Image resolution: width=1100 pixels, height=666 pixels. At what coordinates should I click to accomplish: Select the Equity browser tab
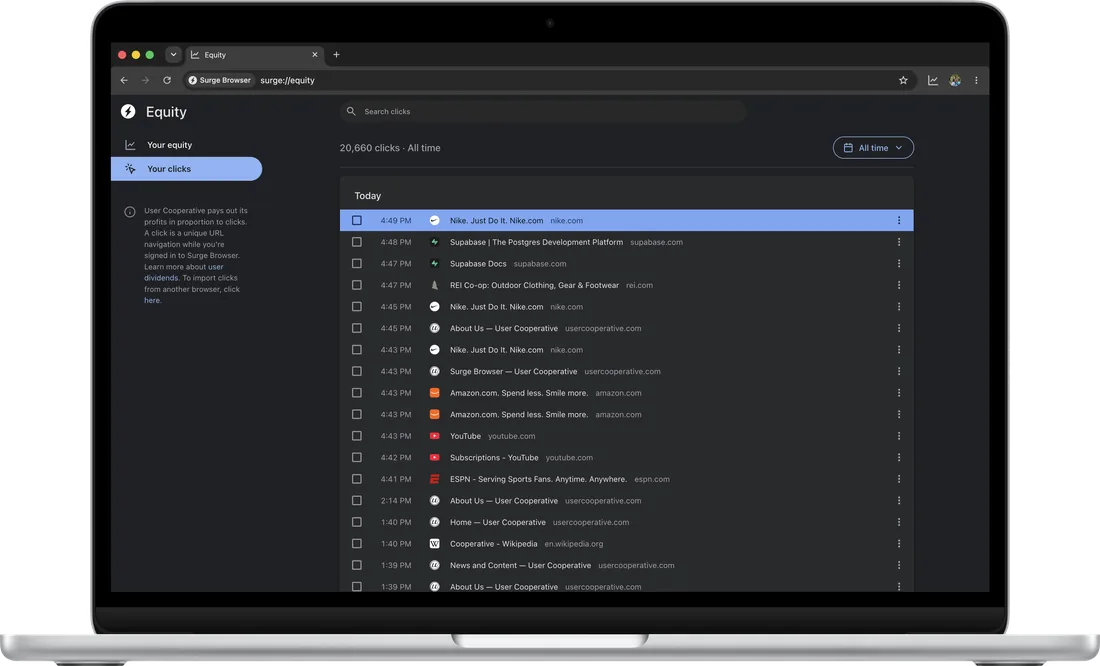pos(255,55)
